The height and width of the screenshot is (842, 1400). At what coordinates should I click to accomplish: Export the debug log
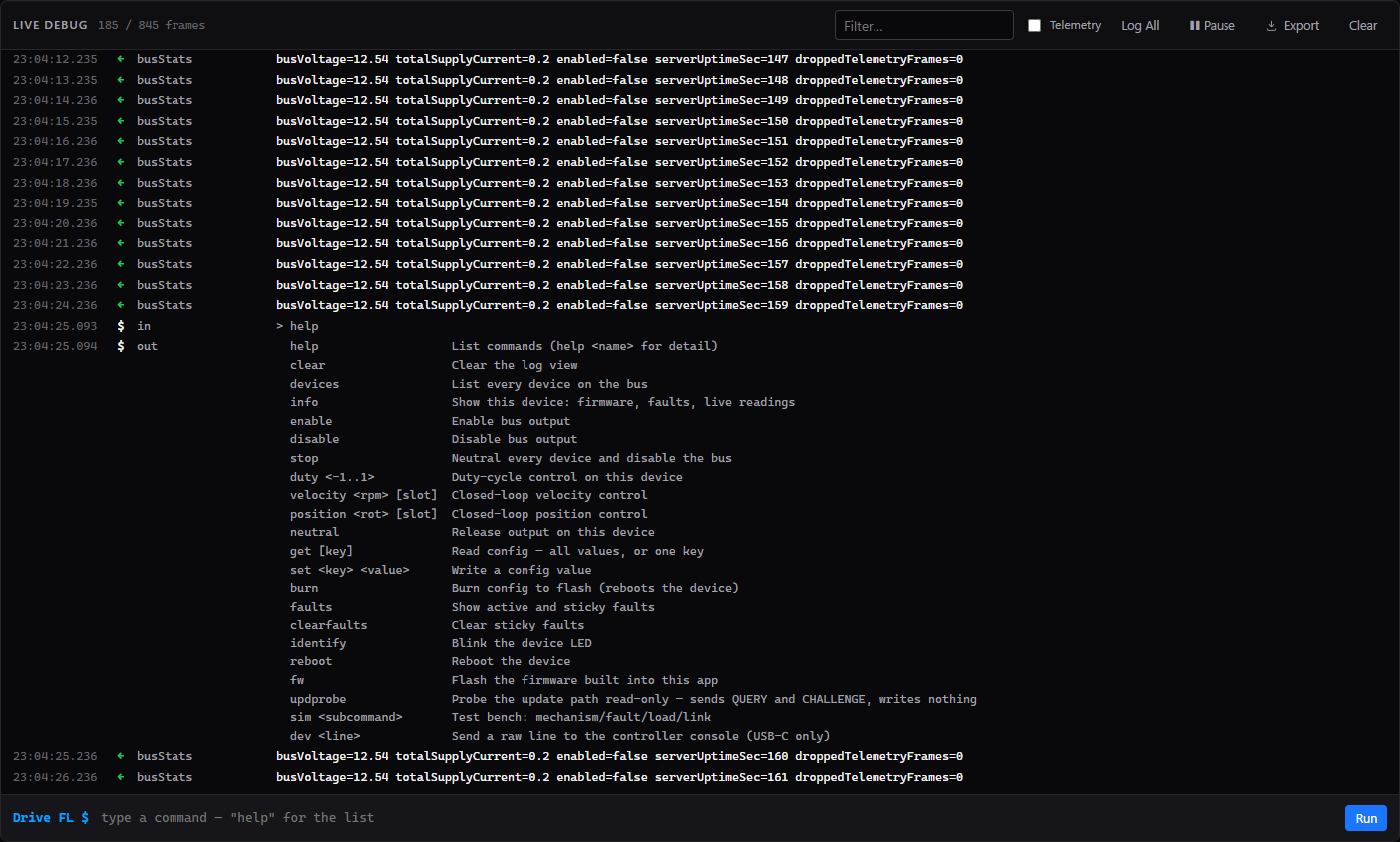pyautogui.click(x=1292, y=26)
